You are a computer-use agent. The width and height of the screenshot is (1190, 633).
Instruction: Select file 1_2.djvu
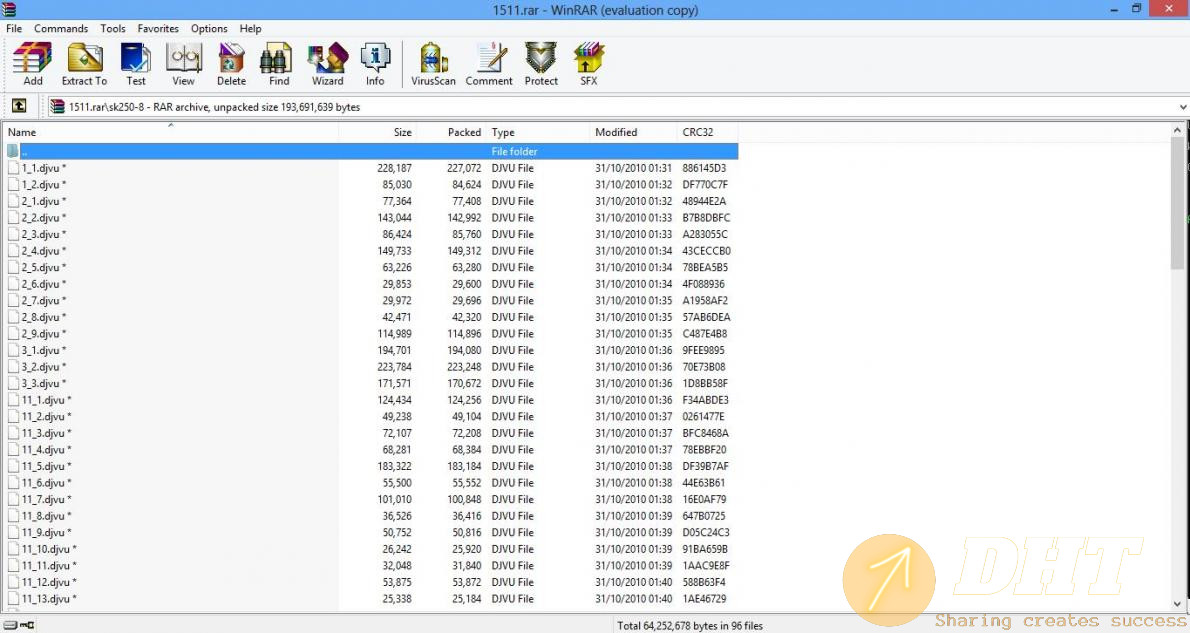43,184
